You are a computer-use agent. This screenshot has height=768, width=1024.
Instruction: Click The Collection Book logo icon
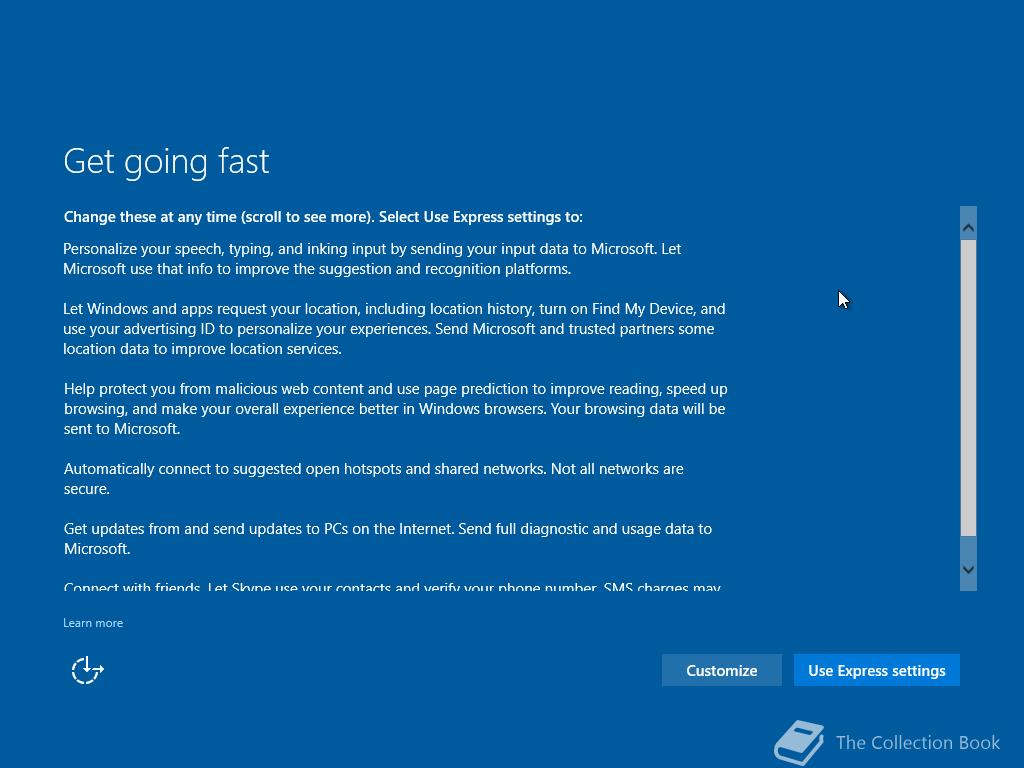tap(799, 743)
